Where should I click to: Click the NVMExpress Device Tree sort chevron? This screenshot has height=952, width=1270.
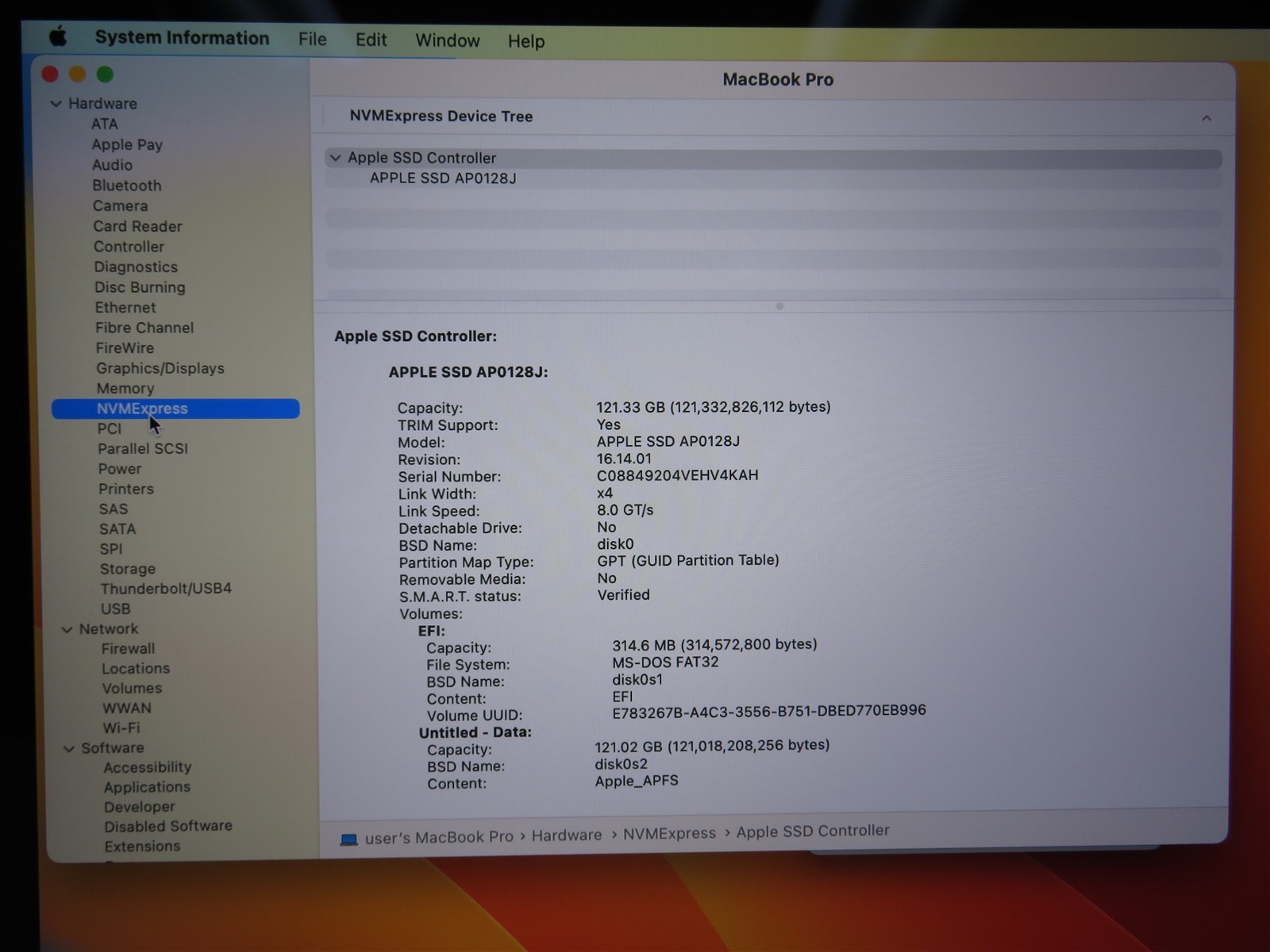(1206, 118)
